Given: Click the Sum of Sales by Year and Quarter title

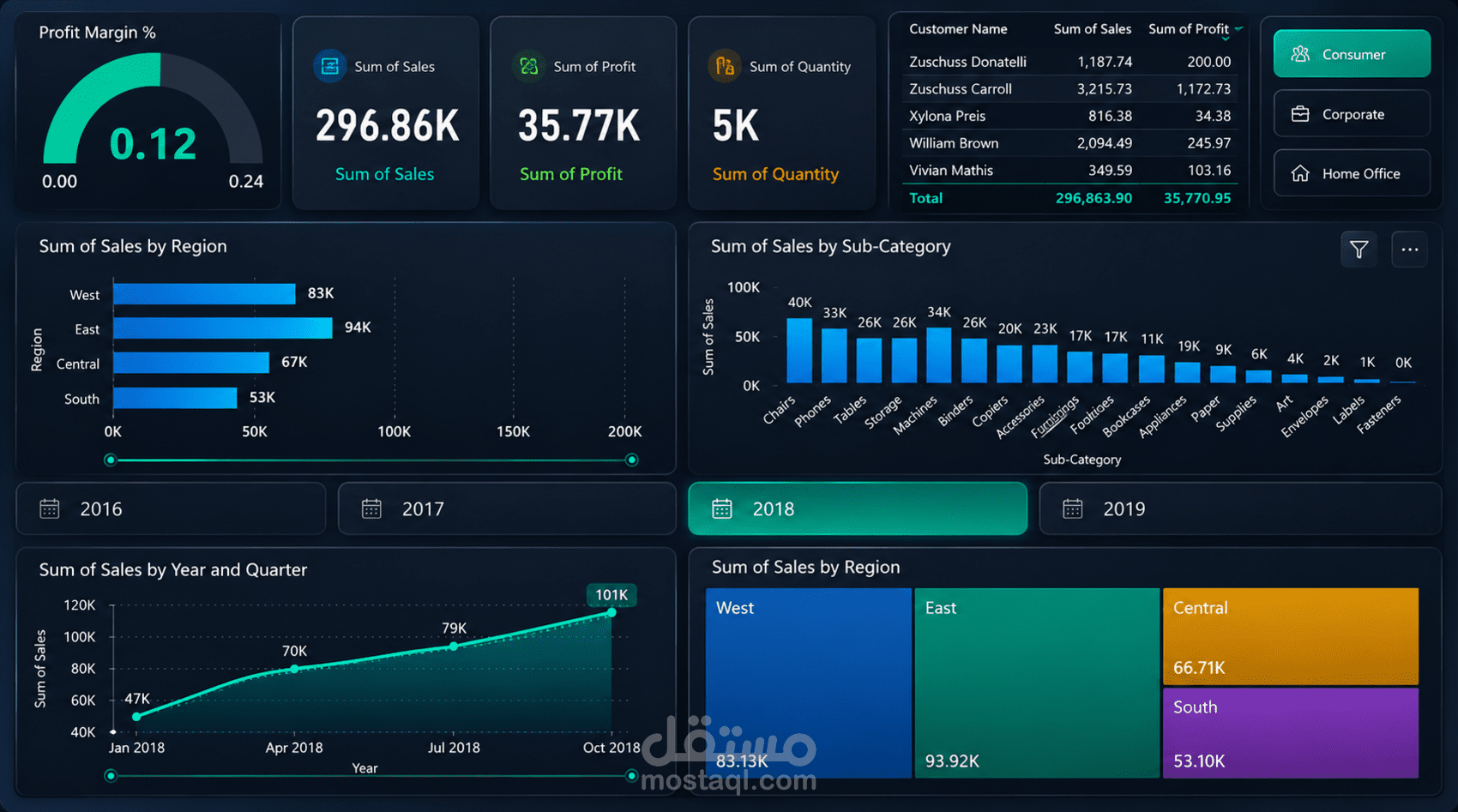Looking at the screenshot, I should pos(172,570).
